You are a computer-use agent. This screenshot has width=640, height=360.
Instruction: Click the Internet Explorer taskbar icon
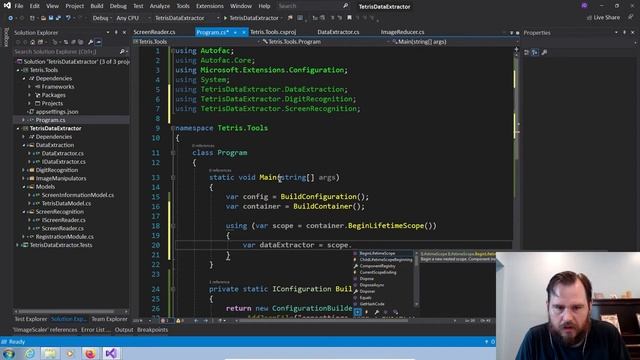29,353
